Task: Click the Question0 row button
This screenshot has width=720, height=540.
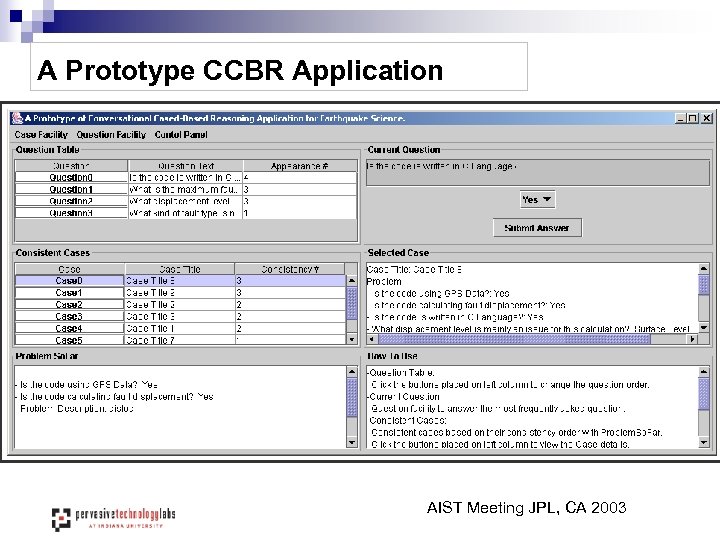Action: (x=71, y=177)
